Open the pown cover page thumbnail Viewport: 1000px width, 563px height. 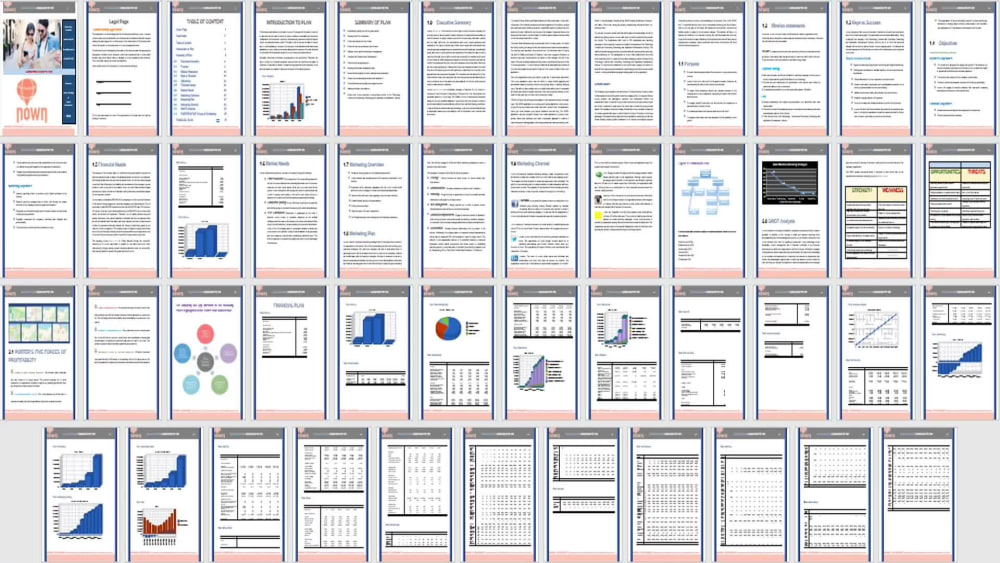(x=38, y=68)
